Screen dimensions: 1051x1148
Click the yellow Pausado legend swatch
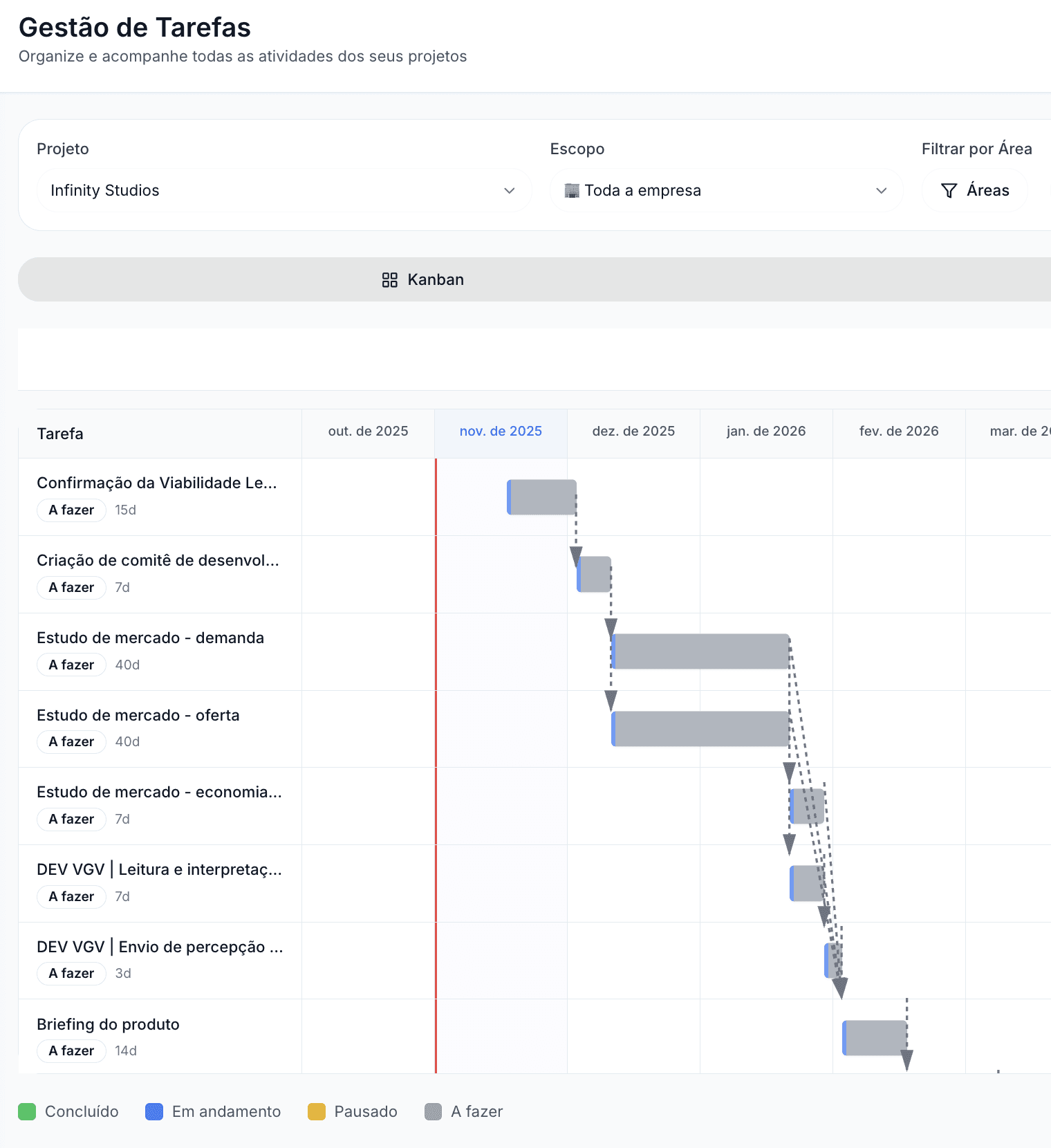(x=317, y=1111)
